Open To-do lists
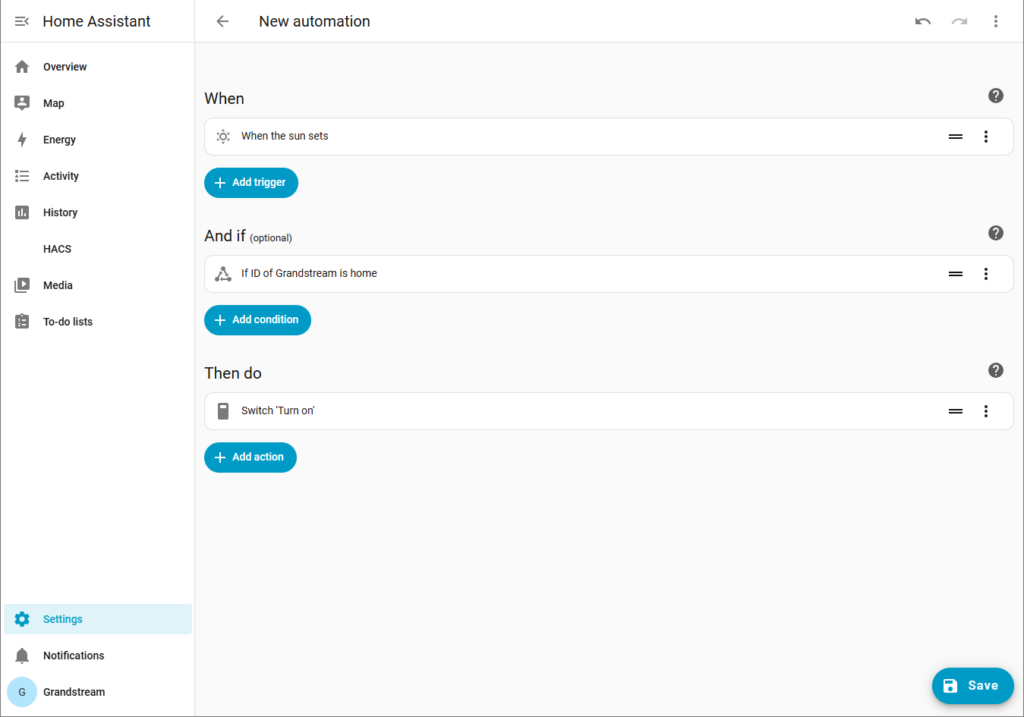Screen dimensions: 1024x717 (x=98, y=322)
